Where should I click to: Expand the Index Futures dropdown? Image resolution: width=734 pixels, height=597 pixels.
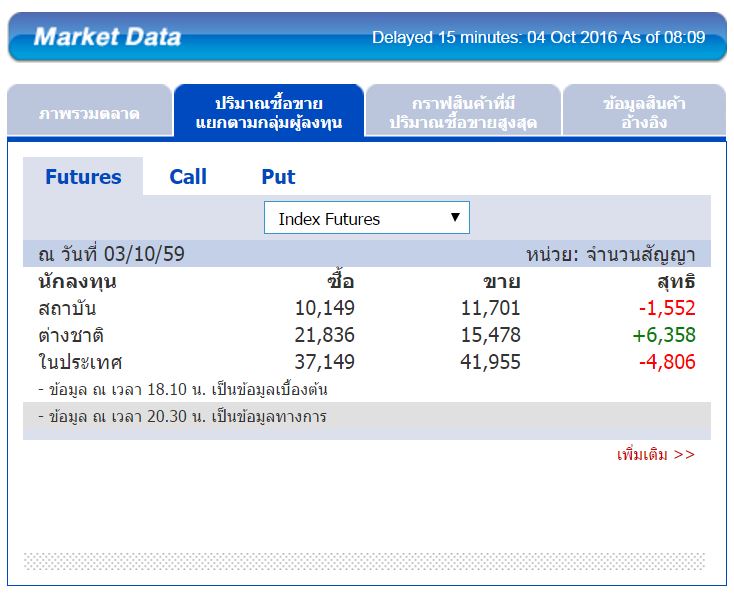(366, 218)
